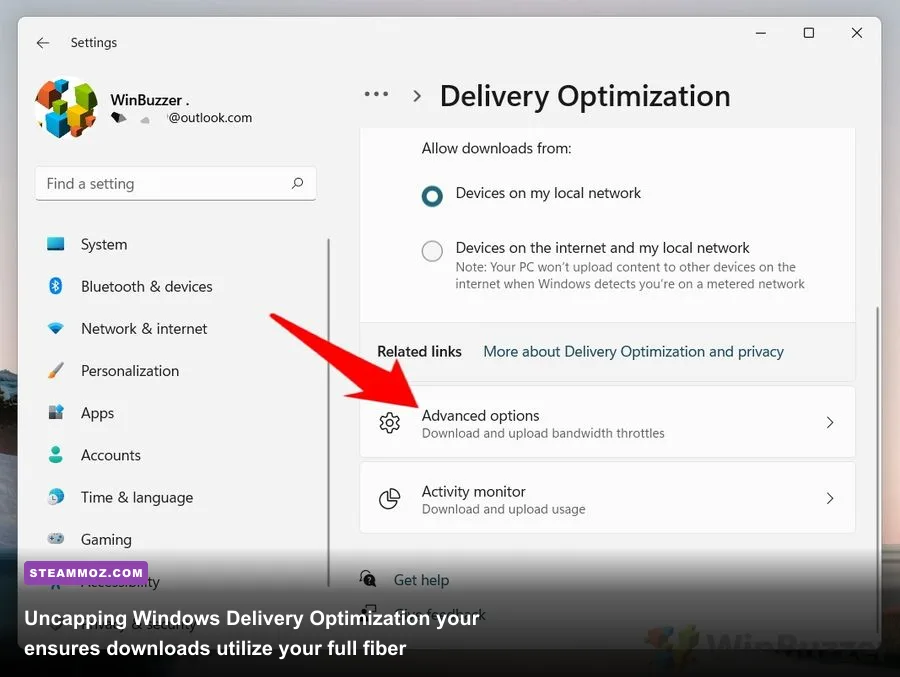Click the Delivery Optimization page title
The image size is (900, 677).
tap(585, 96)
